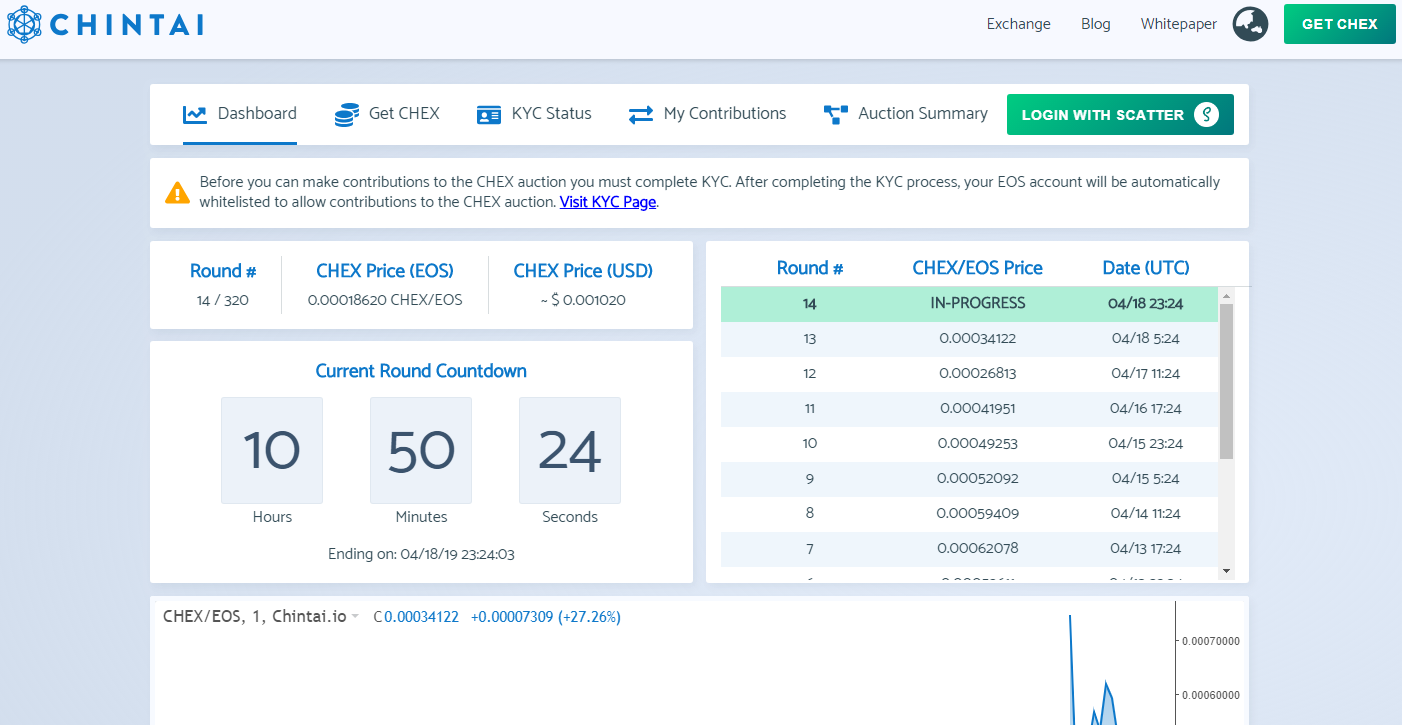Click round 8 price 0.00059409

(x=978, y=513)
